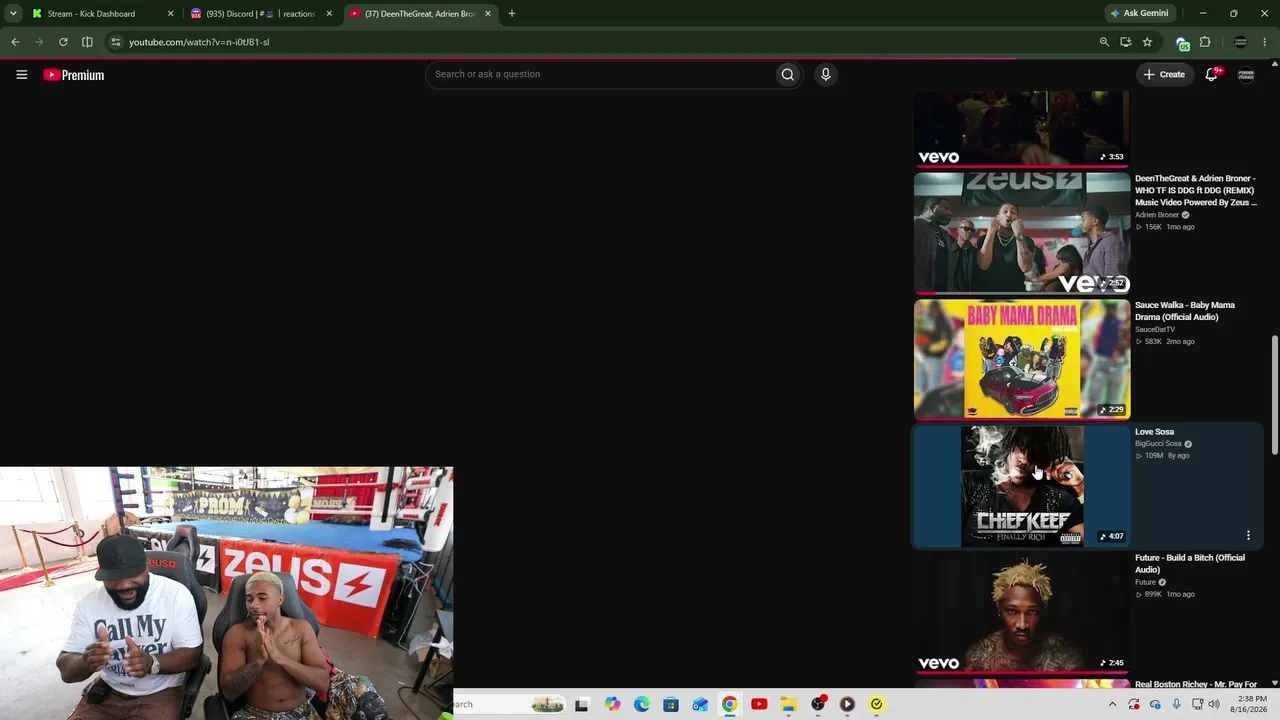The height and width of the screenshot is (720, 1280).
Task: Start voice search with the microphone
Action: (825, 74)
